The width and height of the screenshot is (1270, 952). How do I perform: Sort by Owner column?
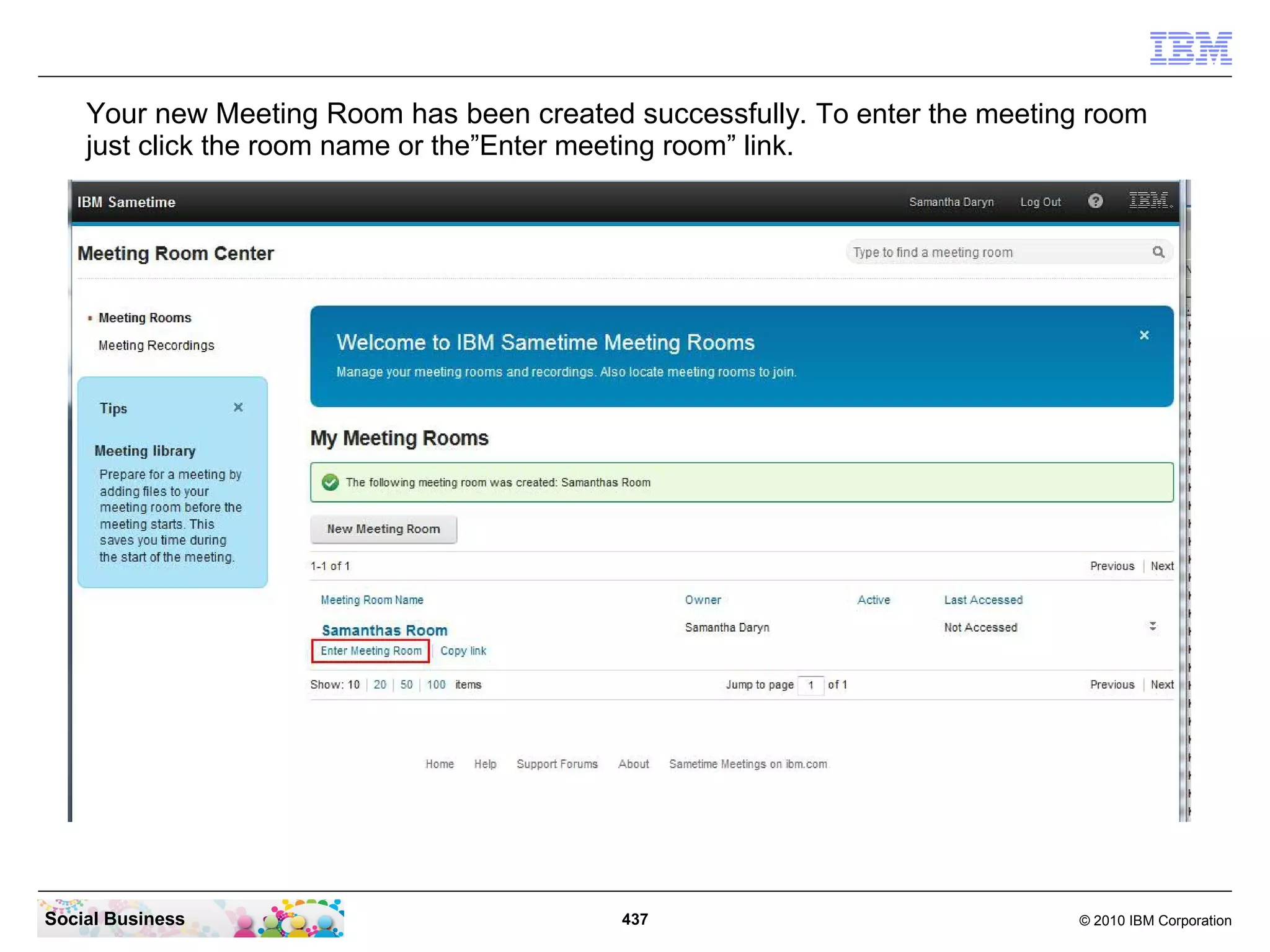point(703,600)
